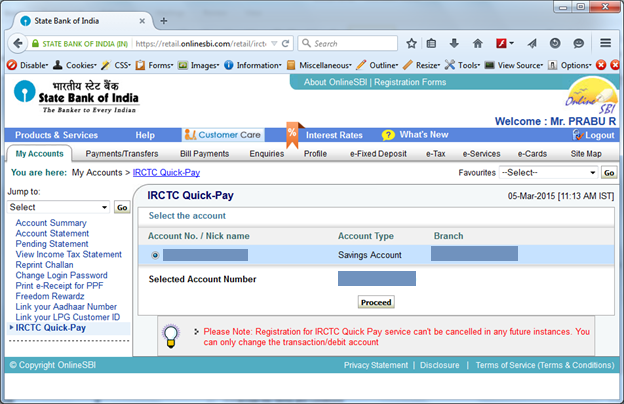
Task: Log out using the Logout link
Action: (x=593, y=135)
